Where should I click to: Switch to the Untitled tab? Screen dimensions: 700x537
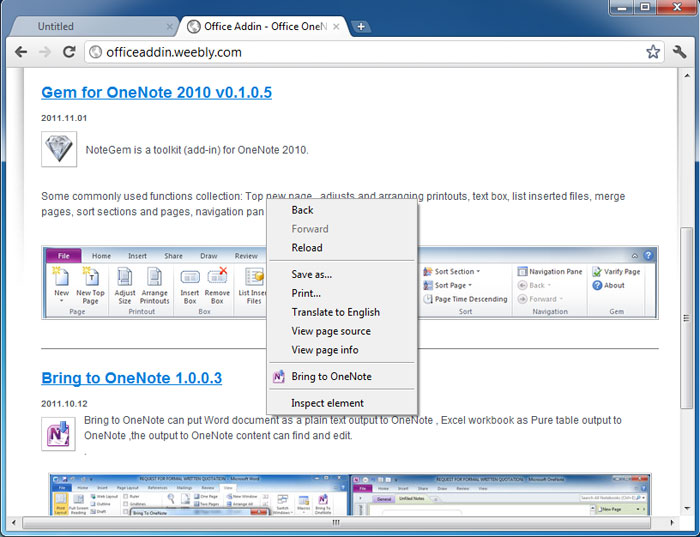(x=93, y=26)
